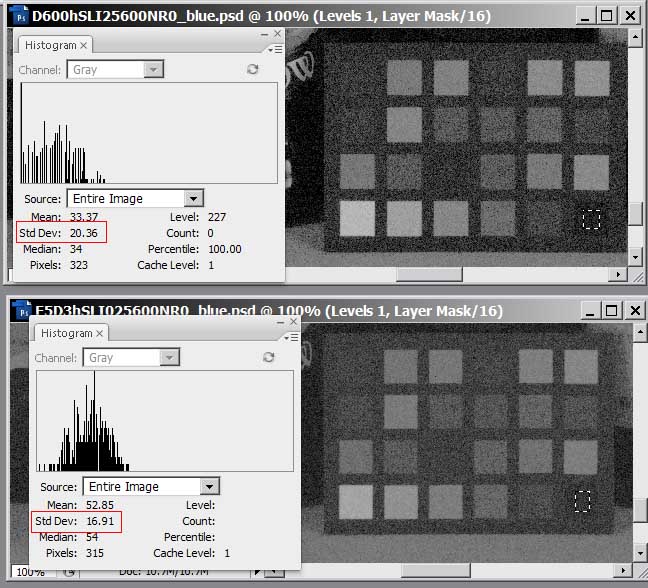Open the Histogram panel menu in the D600 window

click(276, 48)
